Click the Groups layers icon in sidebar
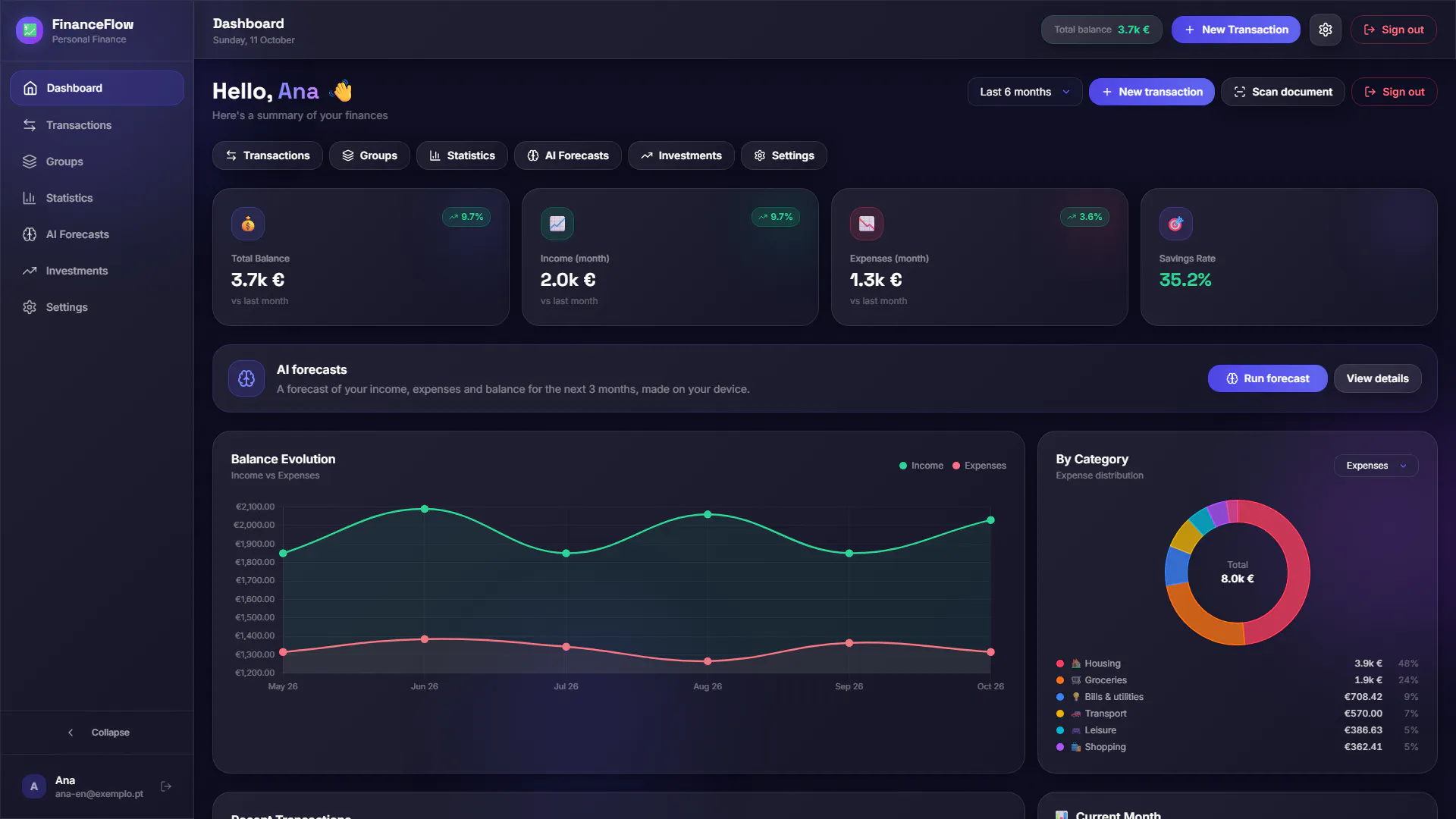1456x819 pixels. click(30, 162)
